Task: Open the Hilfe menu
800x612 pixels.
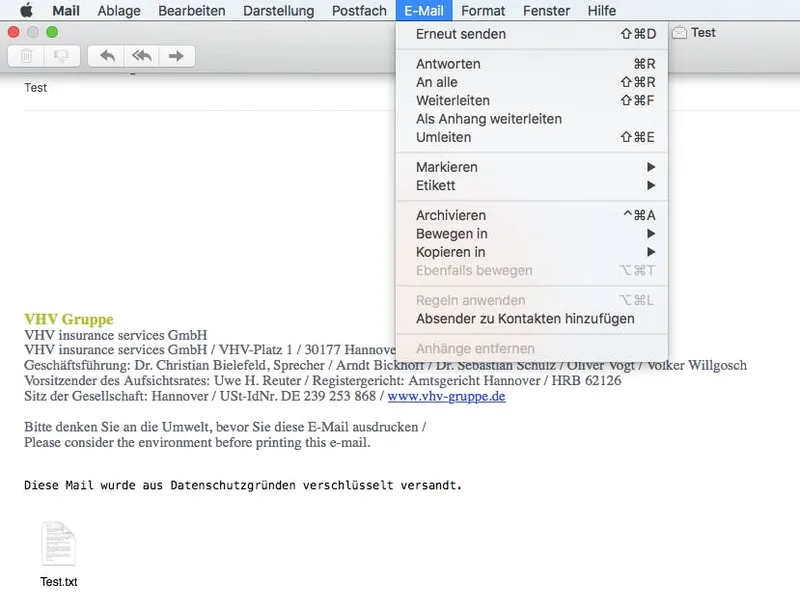Action: click(602, 10)
